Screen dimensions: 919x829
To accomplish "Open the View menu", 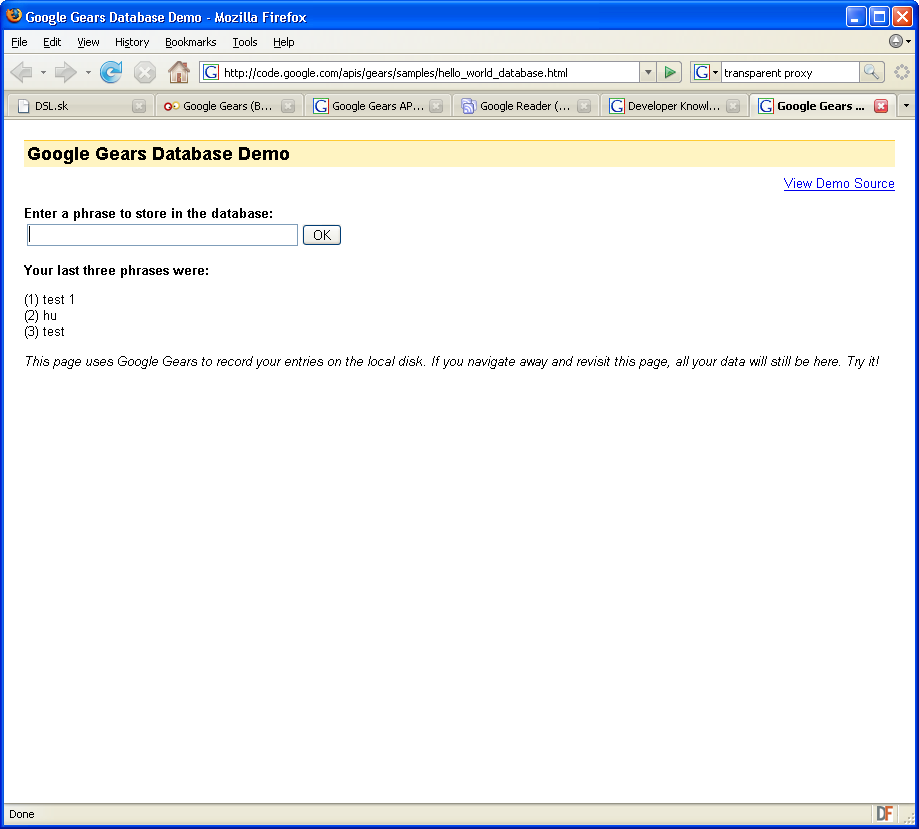I will click(89, 42).
